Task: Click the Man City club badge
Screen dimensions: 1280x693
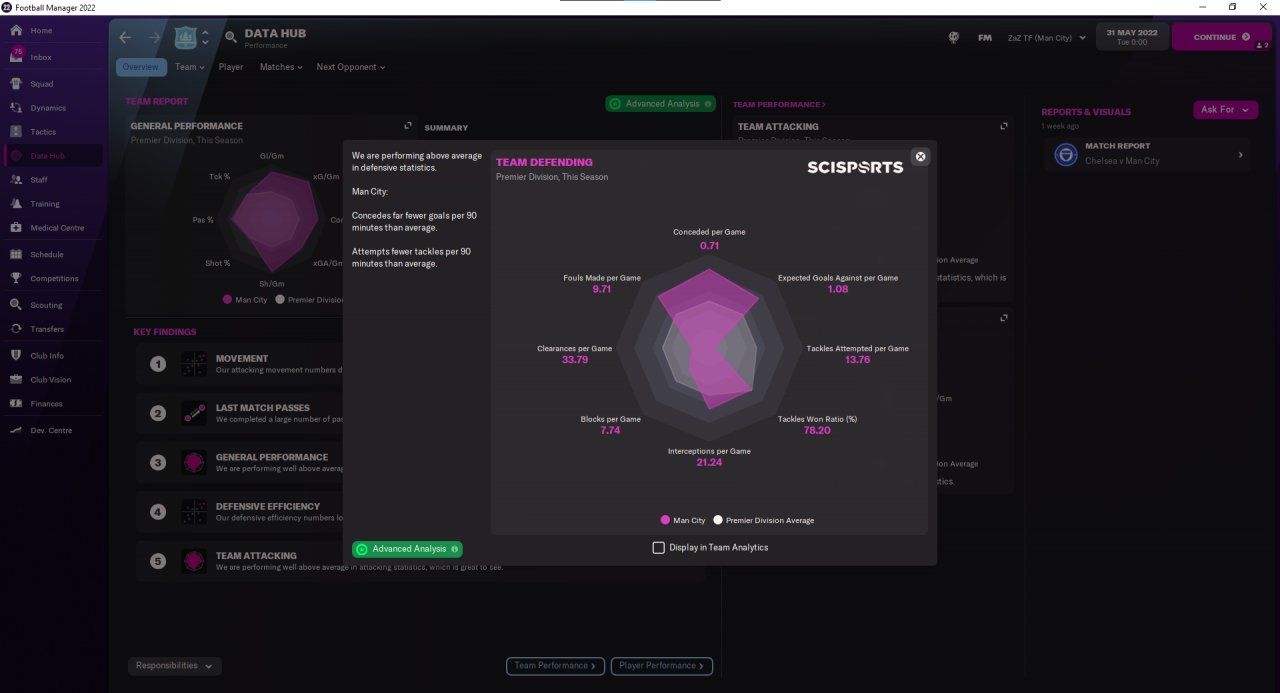Action: [185, 38]
